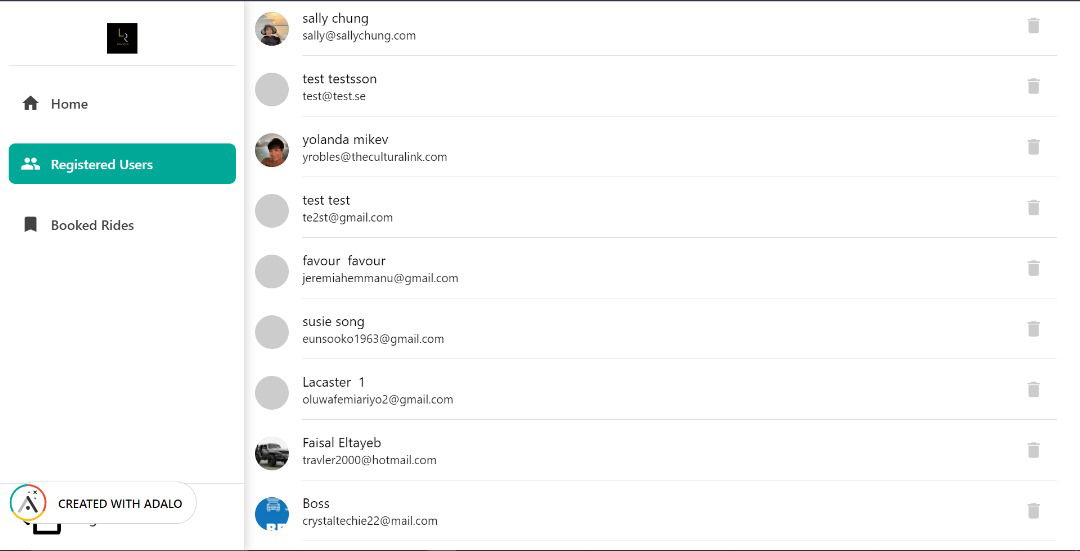Click the app logo in the sidebar
1080x551 pixels.
coord(122,38)
